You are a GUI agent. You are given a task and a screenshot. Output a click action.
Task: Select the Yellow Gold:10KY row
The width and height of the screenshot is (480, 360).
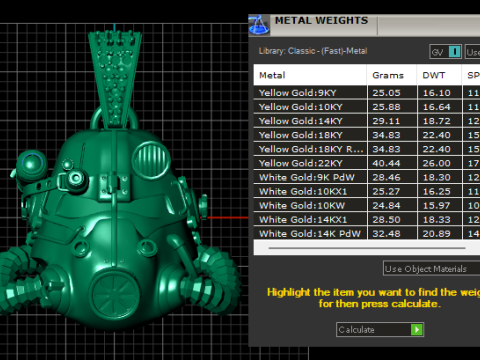click(x=367, y=107)
